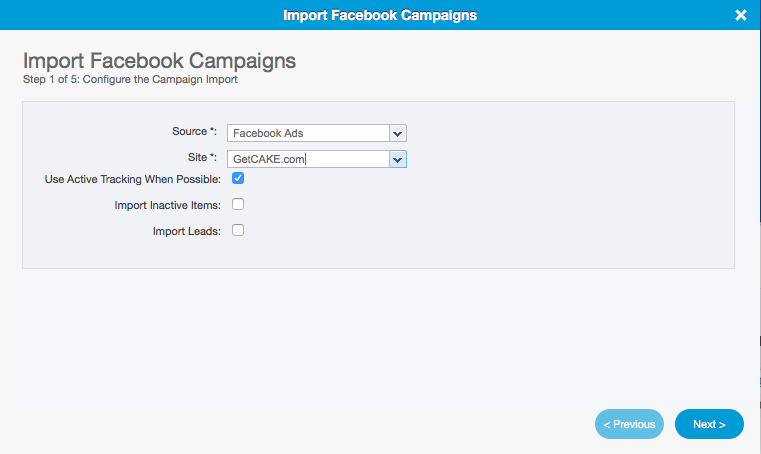
Task: Focus the GetCAKE.com site text field
Action: (308, 158)
